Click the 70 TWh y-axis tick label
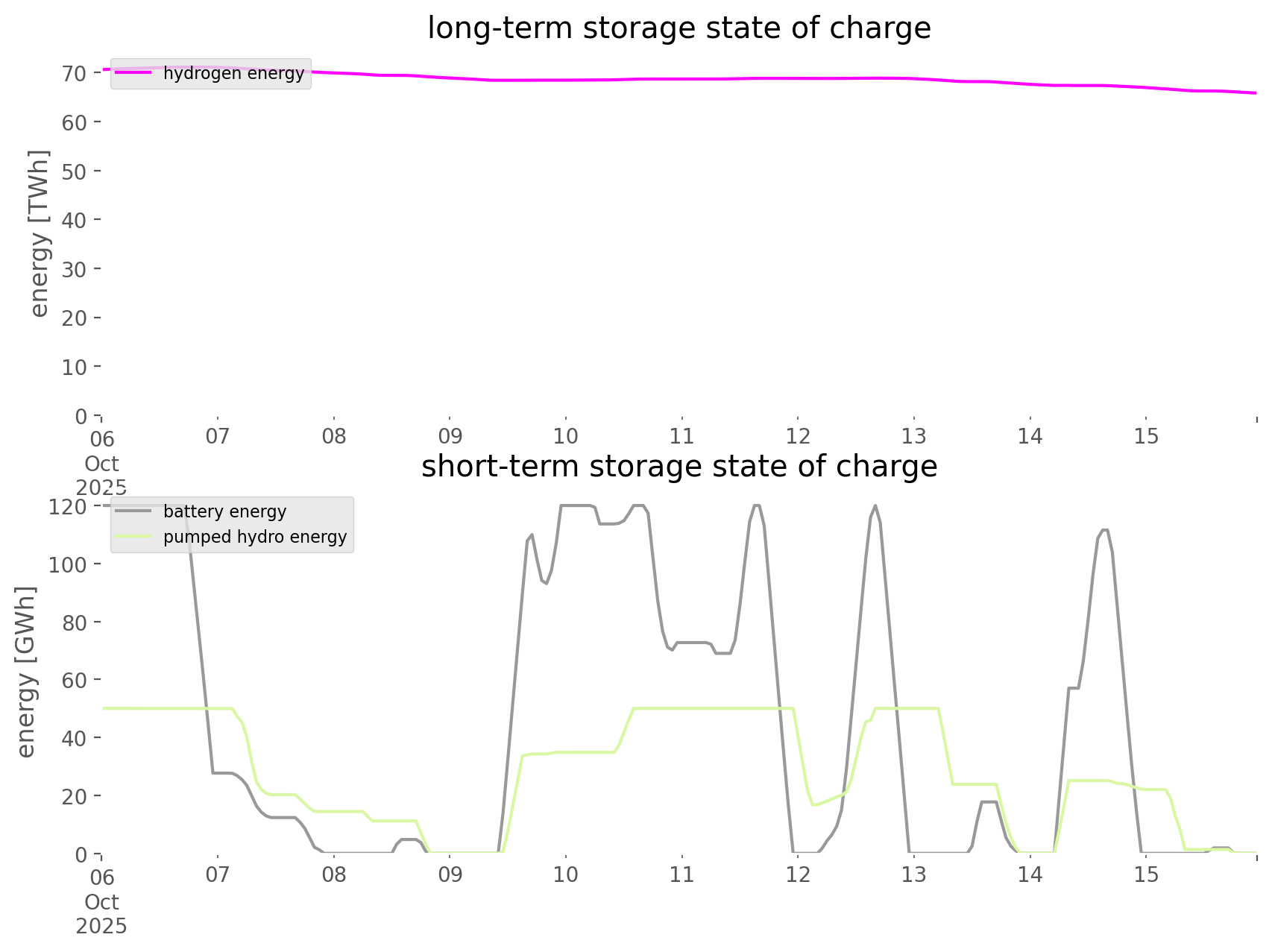Image resolution: width=1272 pixels, height=952 pixels. 75,73
